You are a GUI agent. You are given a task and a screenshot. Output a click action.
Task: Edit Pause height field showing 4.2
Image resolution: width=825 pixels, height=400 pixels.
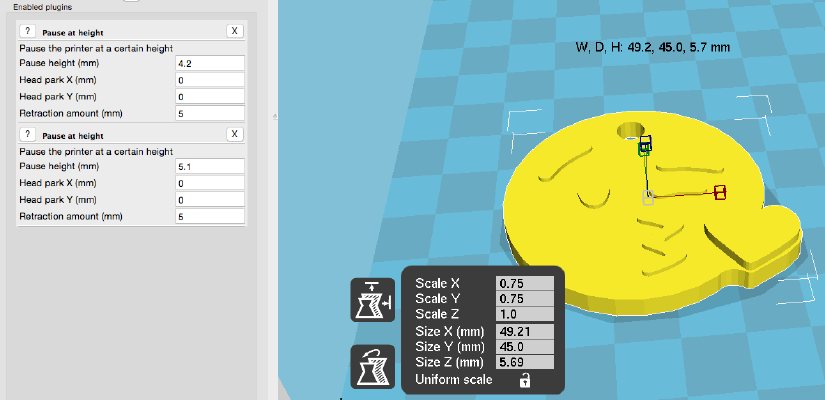point(210,63)
